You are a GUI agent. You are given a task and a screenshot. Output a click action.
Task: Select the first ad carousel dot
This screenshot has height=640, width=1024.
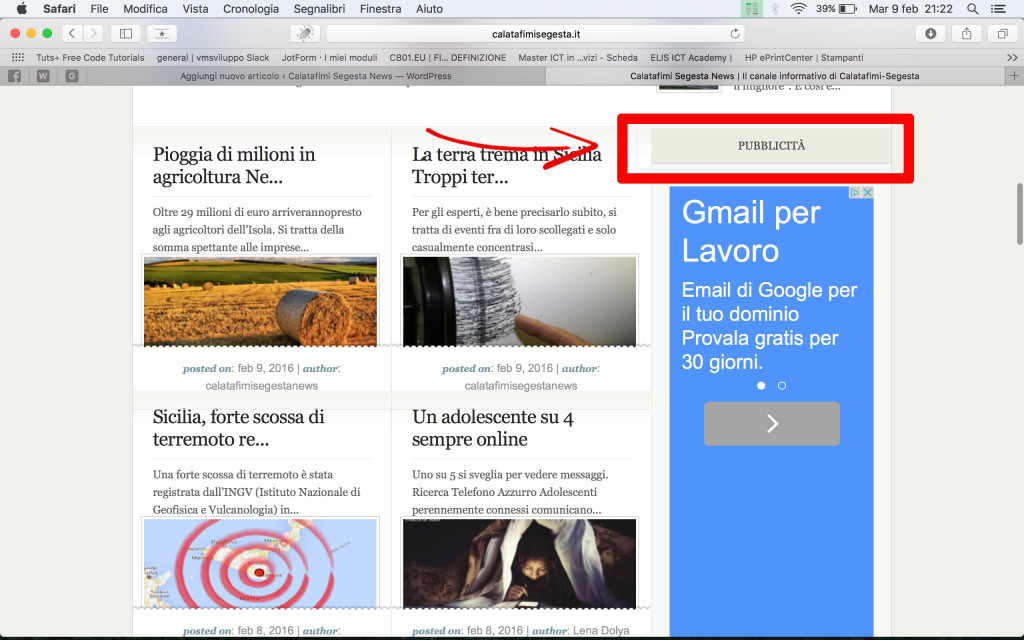(x=761, y=385)
